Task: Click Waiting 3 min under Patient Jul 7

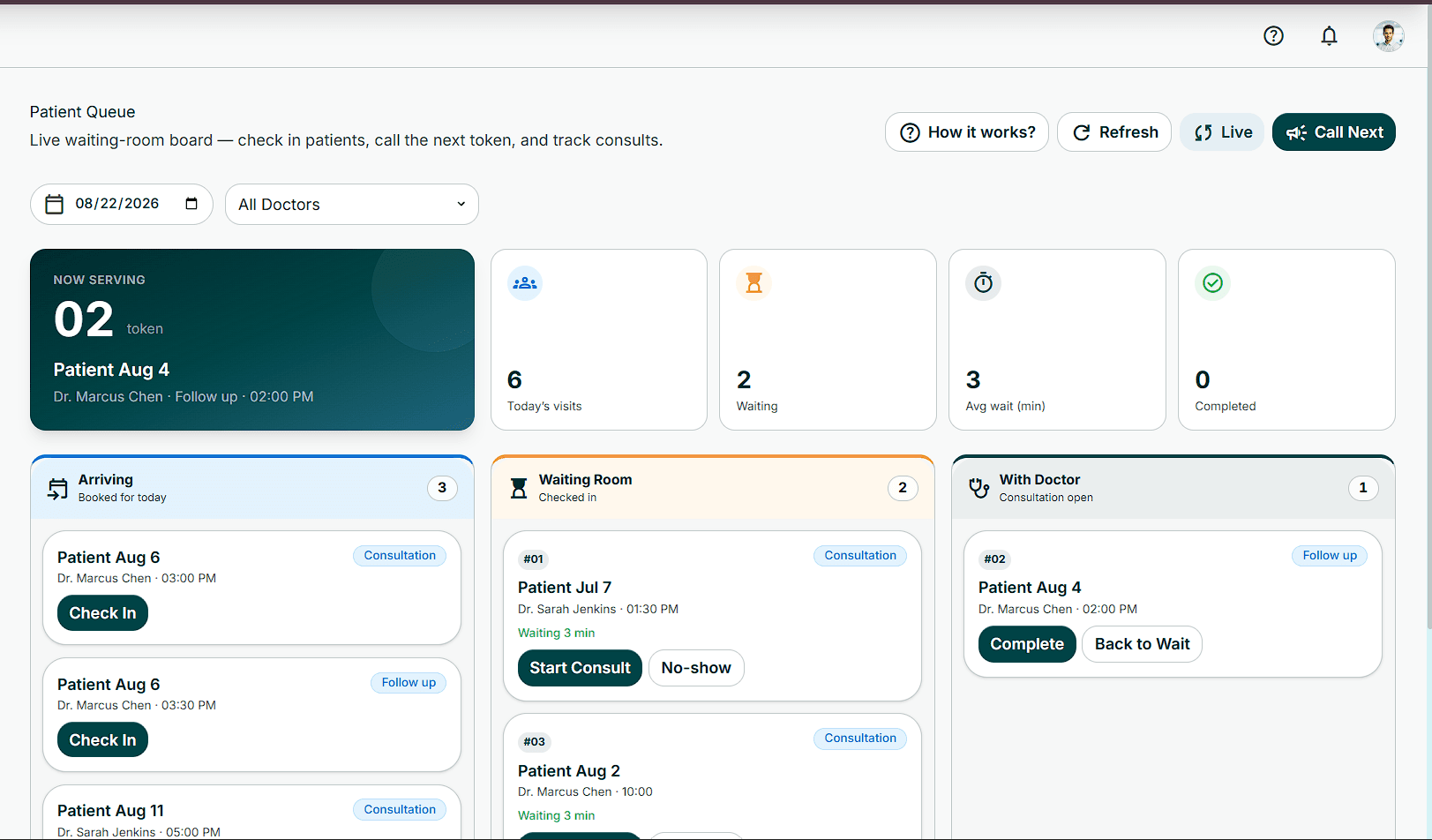Action: click(x=556, y=634)
